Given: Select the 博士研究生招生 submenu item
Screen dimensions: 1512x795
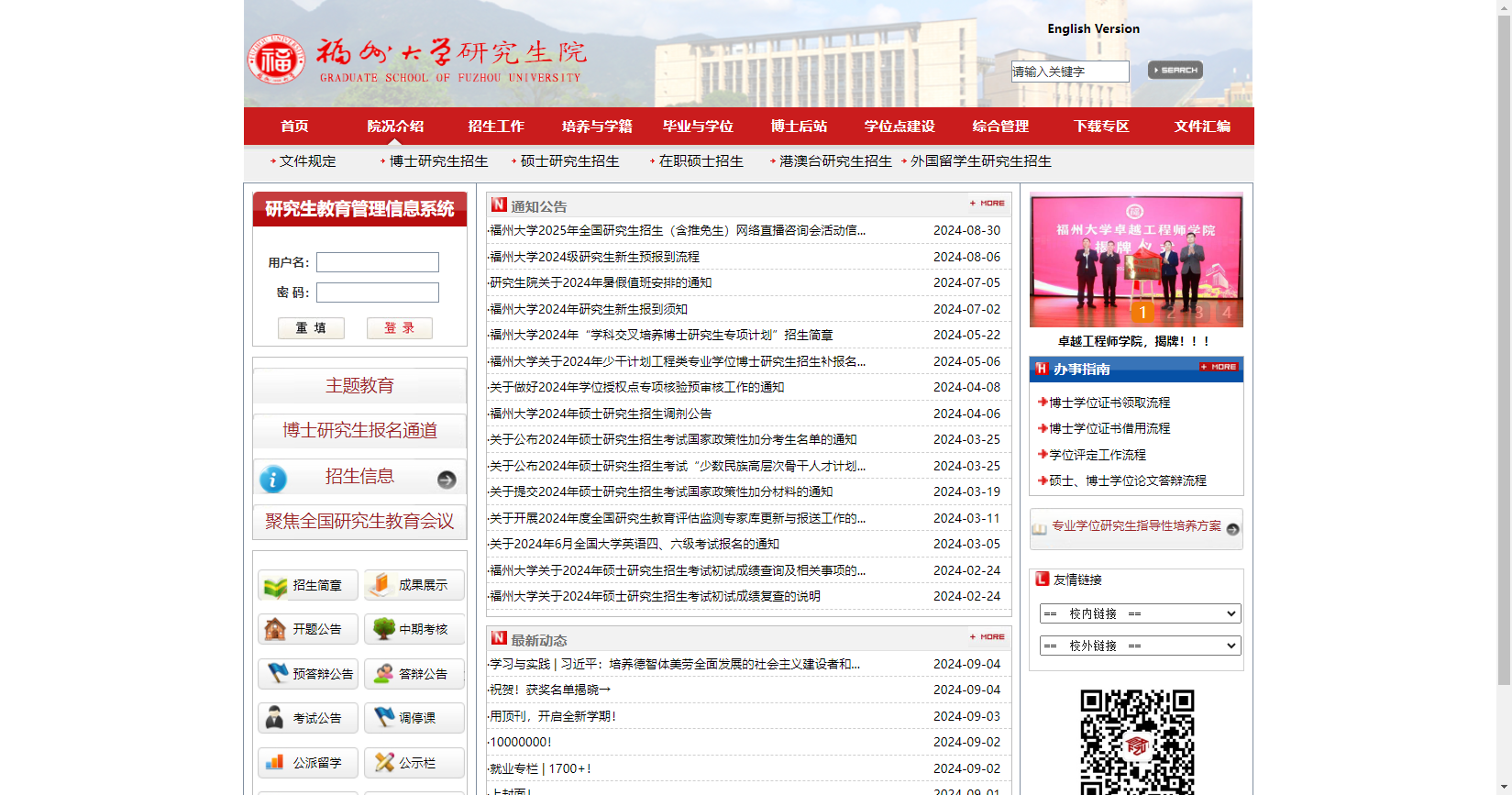Looking at the screenshot, I should pyautogui.click(x=438, y=161).
